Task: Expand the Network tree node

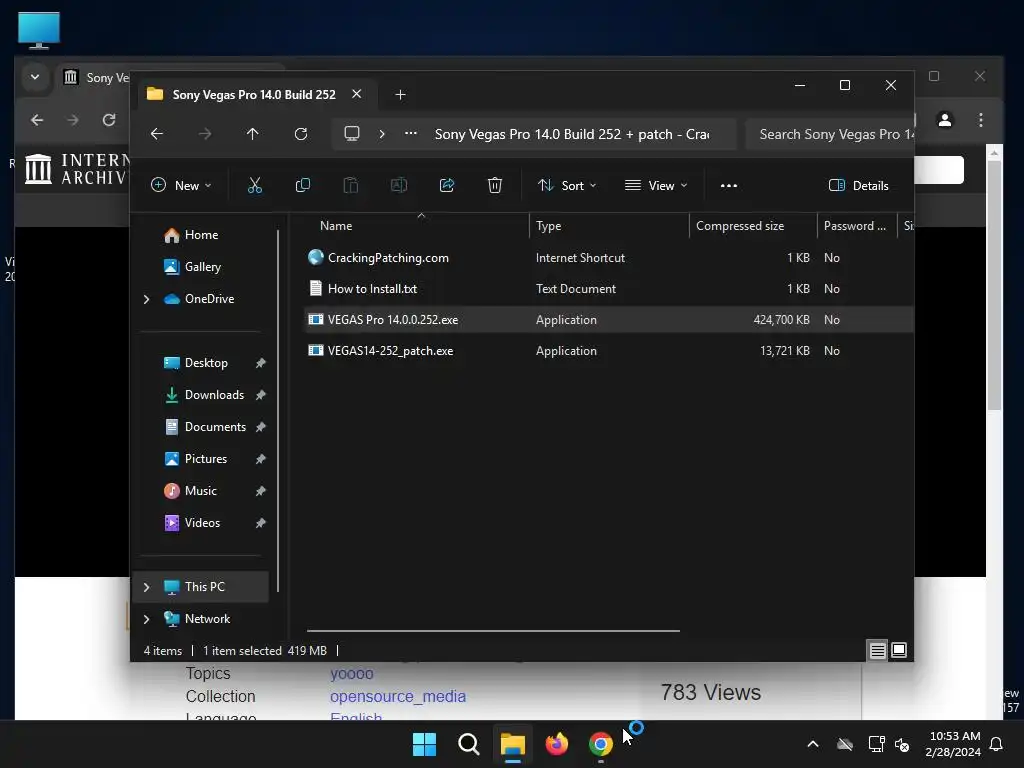Action: (x=146, y=619)
